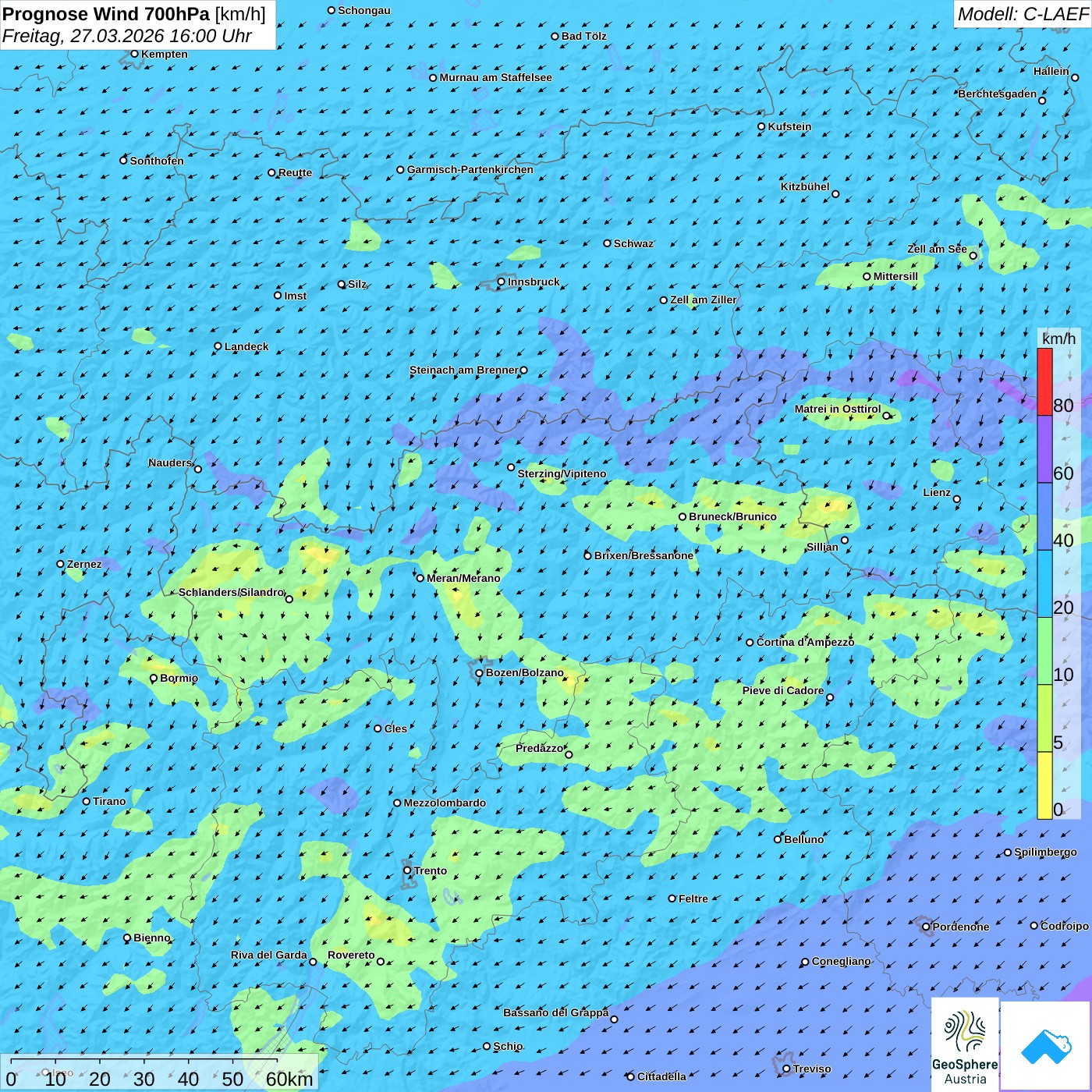
Task: Click the Cles city label
Action: 395,729
